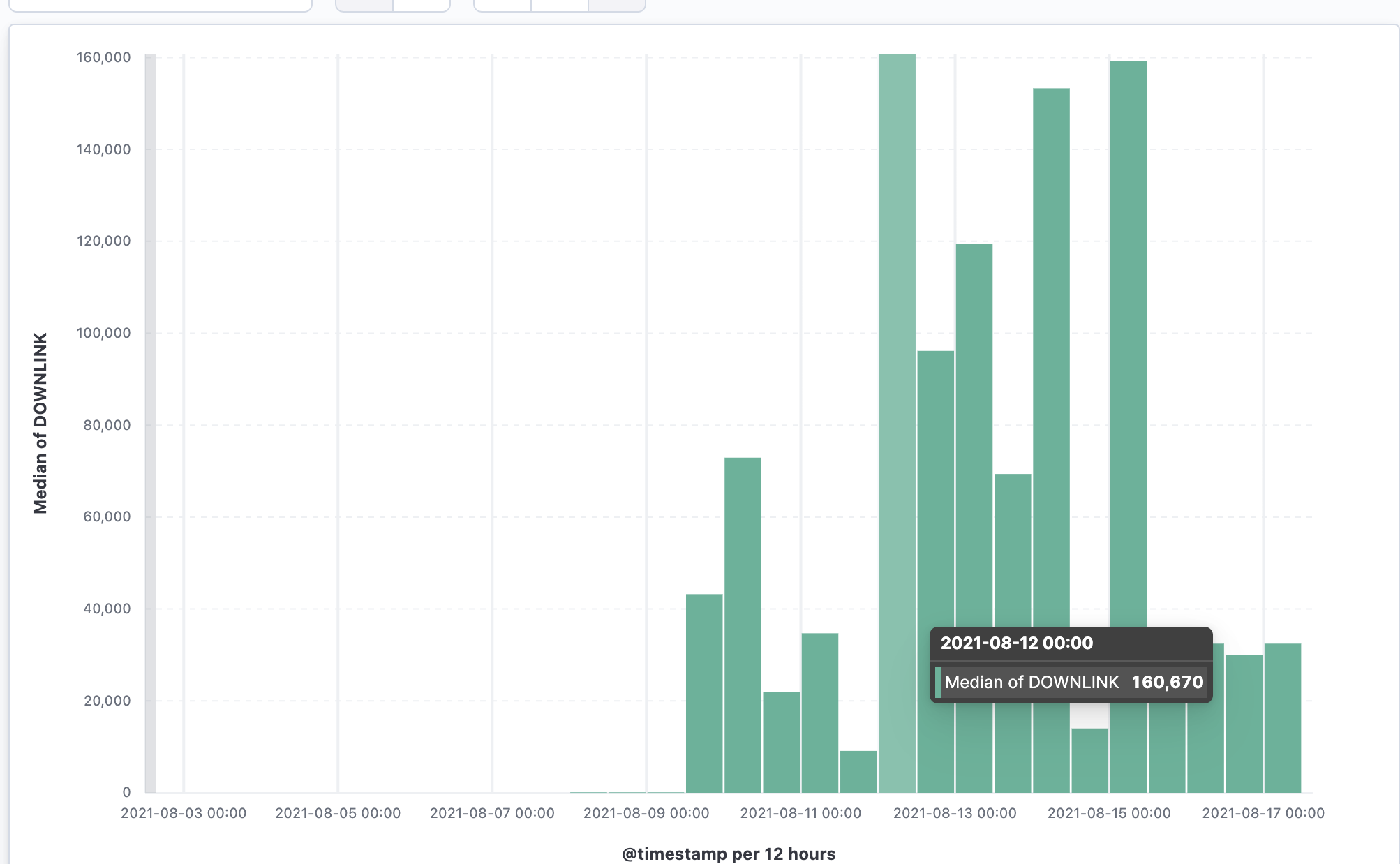Click the tooltip date 2021-08-12 00:00

tap(1016, 643)
